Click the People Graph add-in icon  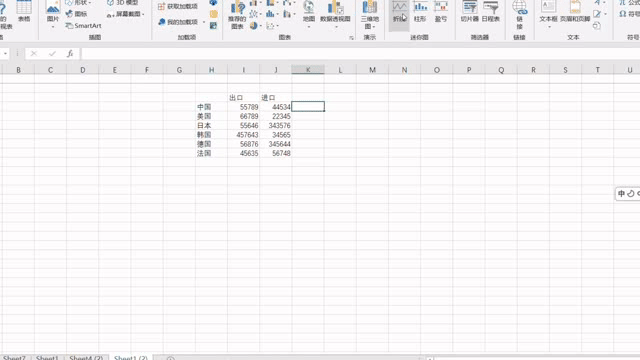[x=213, y=25]
